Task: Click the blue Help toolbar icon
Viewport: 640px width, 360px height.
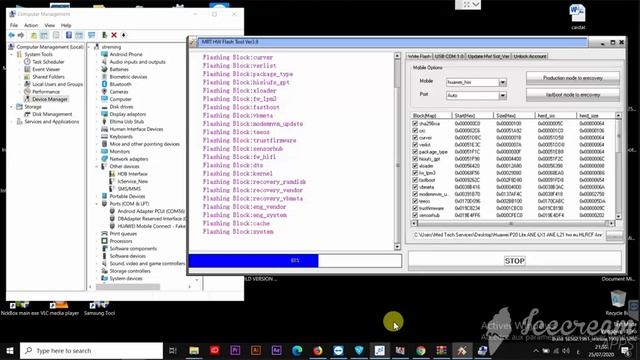Action: pos(69,36)
